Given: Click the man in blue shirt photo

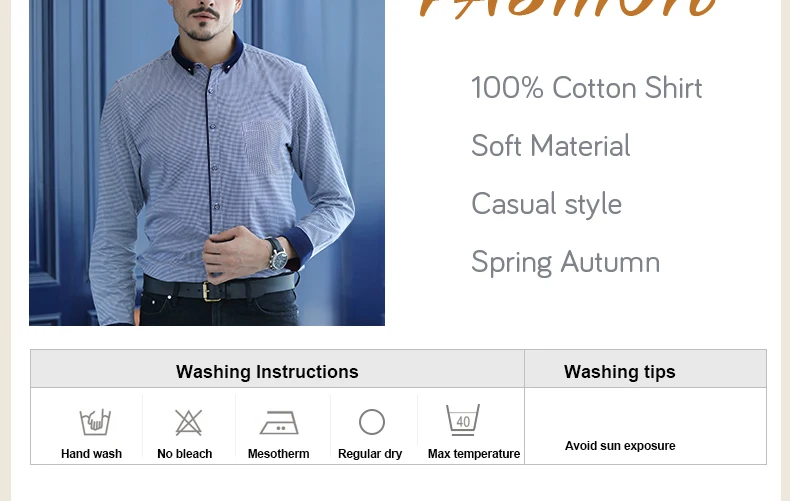Looking at the screenshot, I should [x=207, y=162].
